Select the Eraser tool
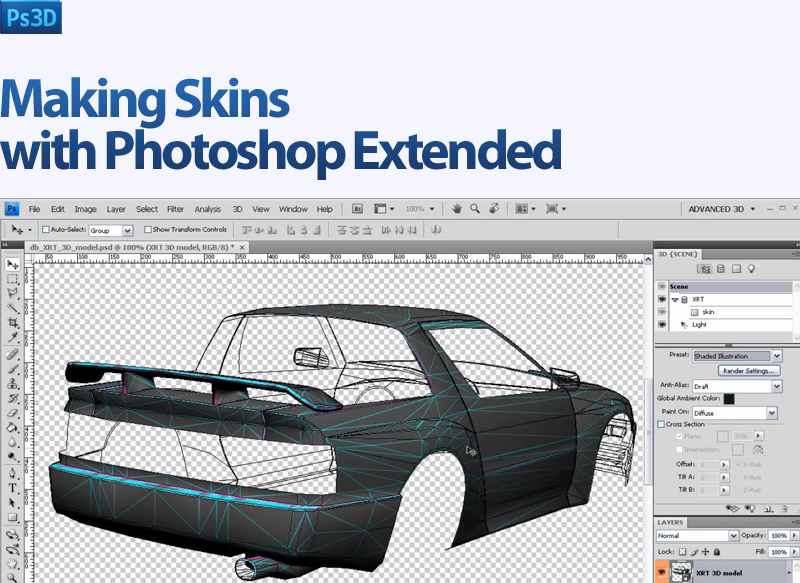800x583 pixels. click(13, 413)
